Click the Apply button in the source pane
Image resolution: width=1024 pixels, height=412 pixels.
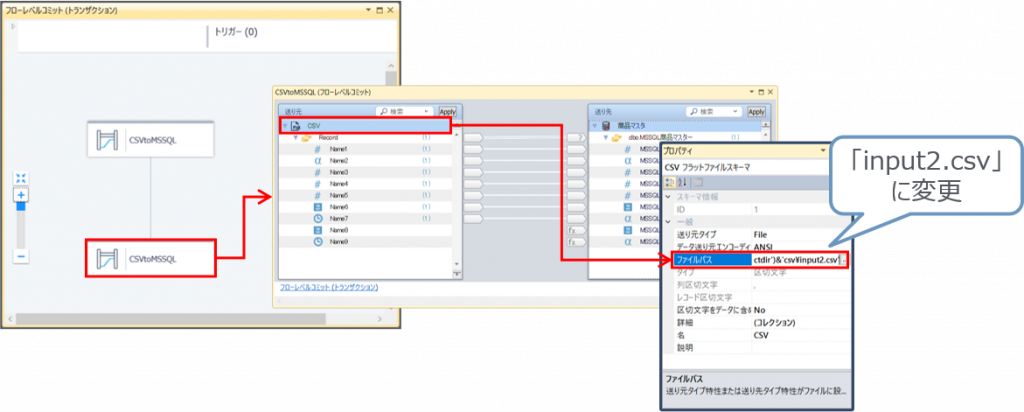(x=447, y=112)
